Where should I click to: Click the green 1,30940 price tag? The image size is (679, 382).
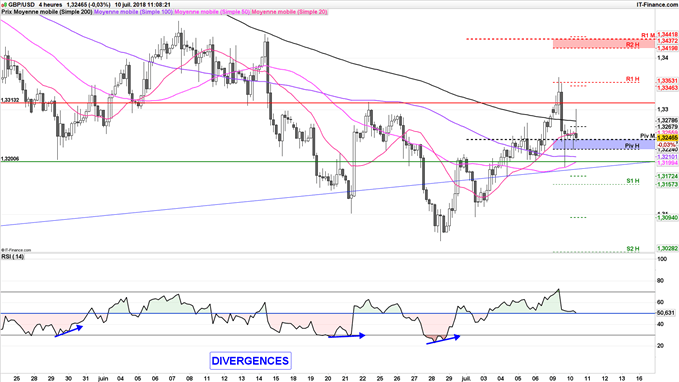(667, 218)
